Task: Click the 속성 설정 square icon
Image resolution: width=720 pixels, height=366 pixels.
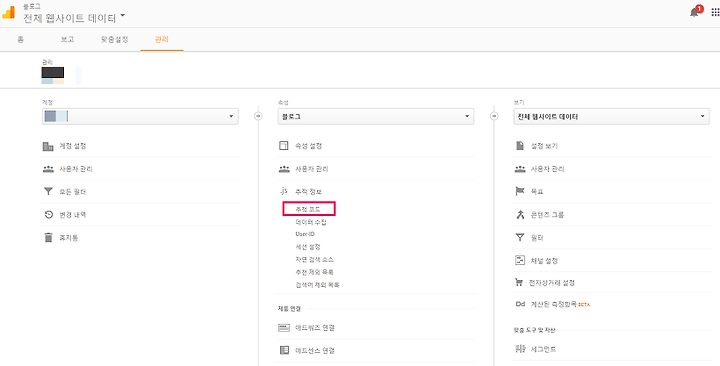Action: point(284,146)
